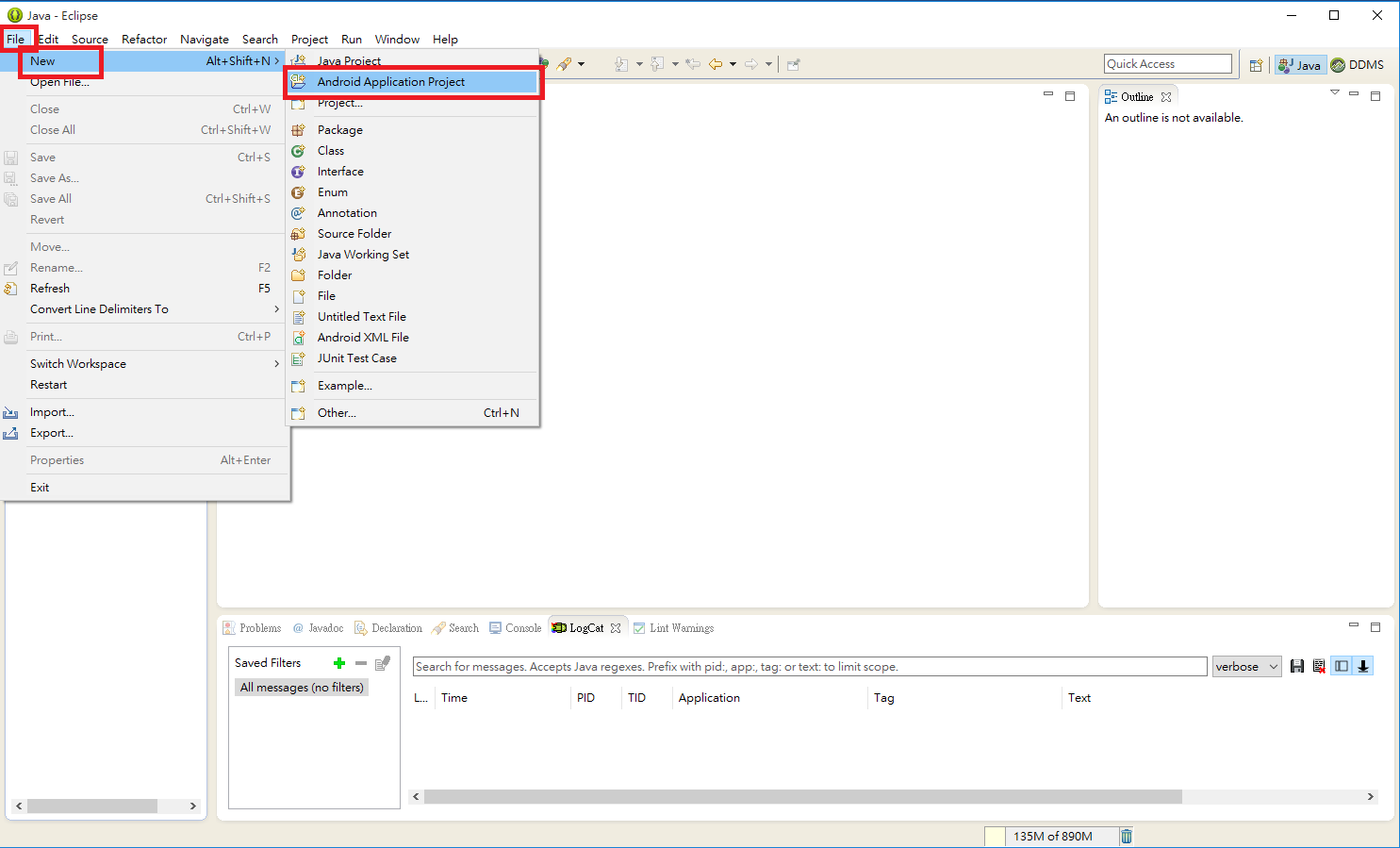The image size is (1400, 848).
Task: Maximize the LogCat bottom panel
Action: click(1375, 627)
